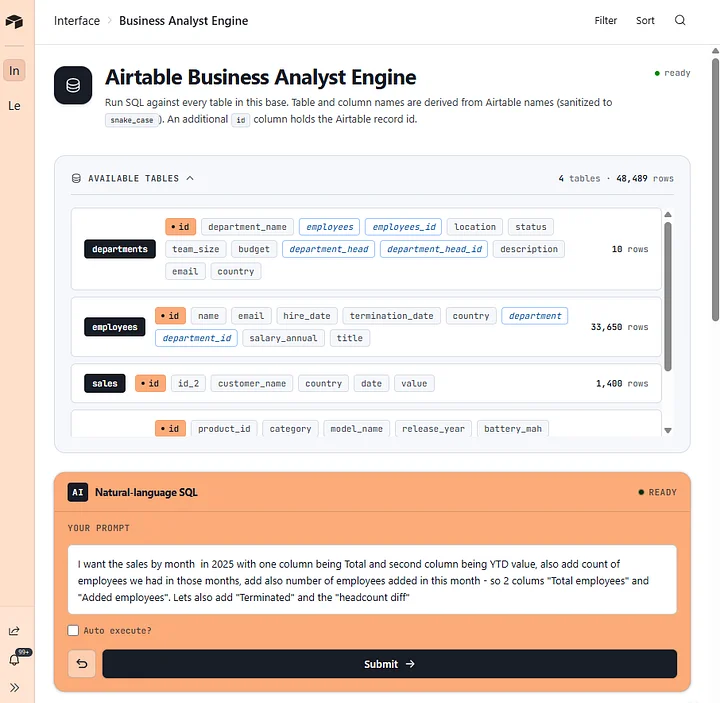Click the tables list scroll-down arrow
The width and height of the screenshot is (720, 703).
(668, 430)
